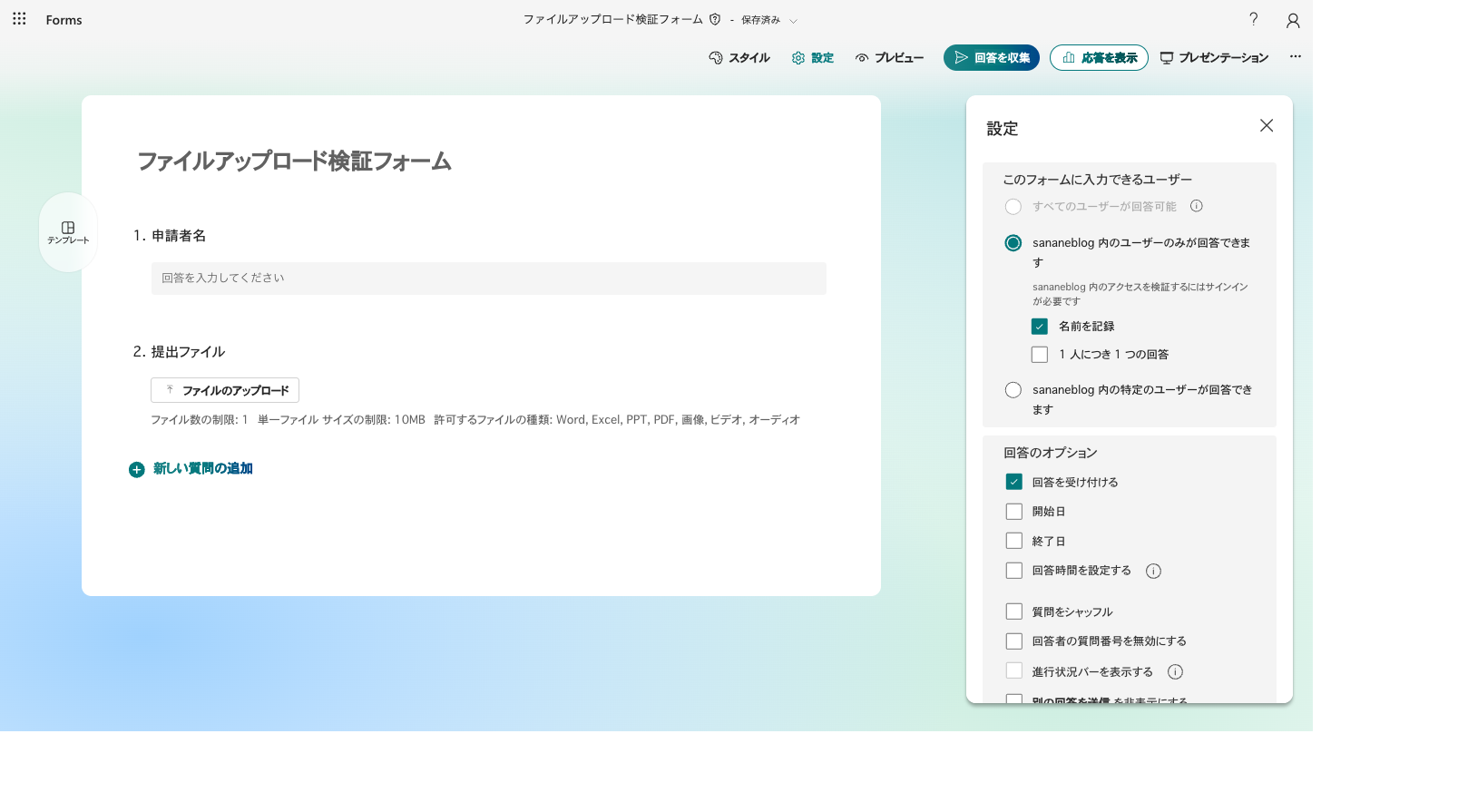This screenshot has height=812, width=1458.
Task: Open the more options ellipsis menu
Action: click(x=1296, y=56)
